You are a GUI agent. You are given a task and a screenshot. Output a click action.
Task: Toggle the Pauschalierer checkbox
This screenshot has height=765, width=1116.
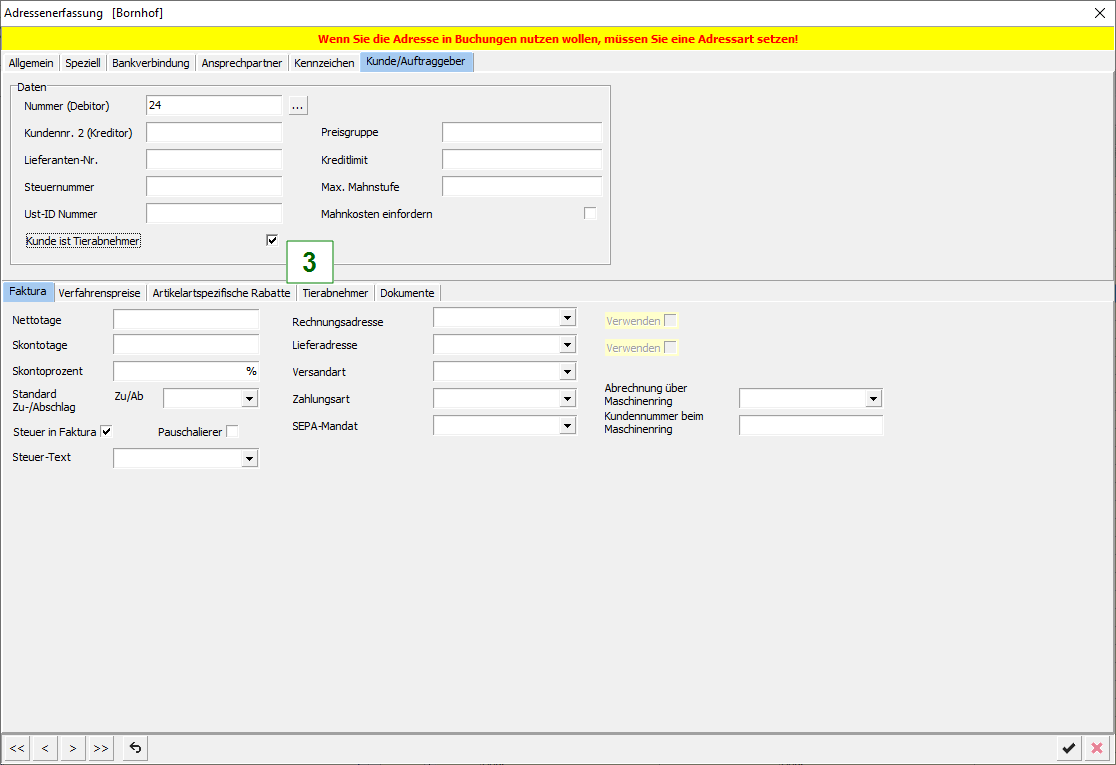tap(232, 432)
